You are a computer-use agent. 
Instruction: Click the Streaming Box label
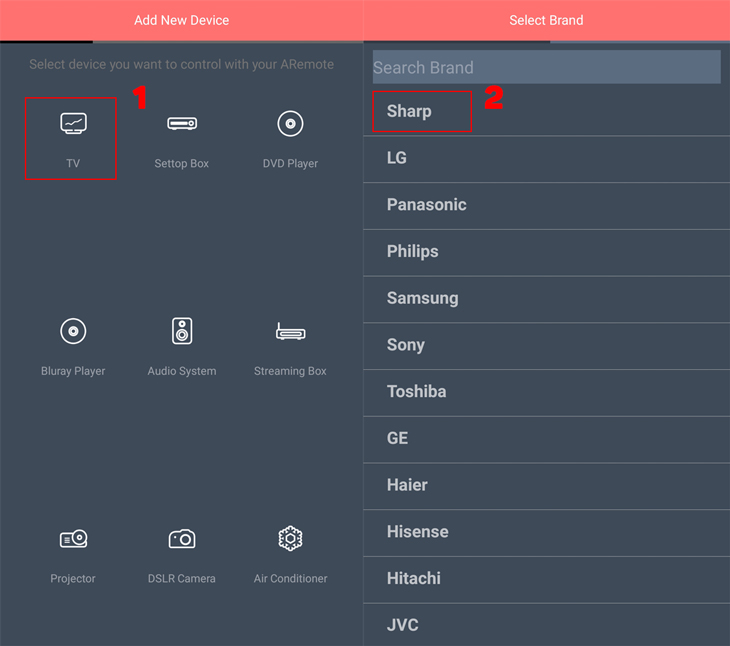290,371
